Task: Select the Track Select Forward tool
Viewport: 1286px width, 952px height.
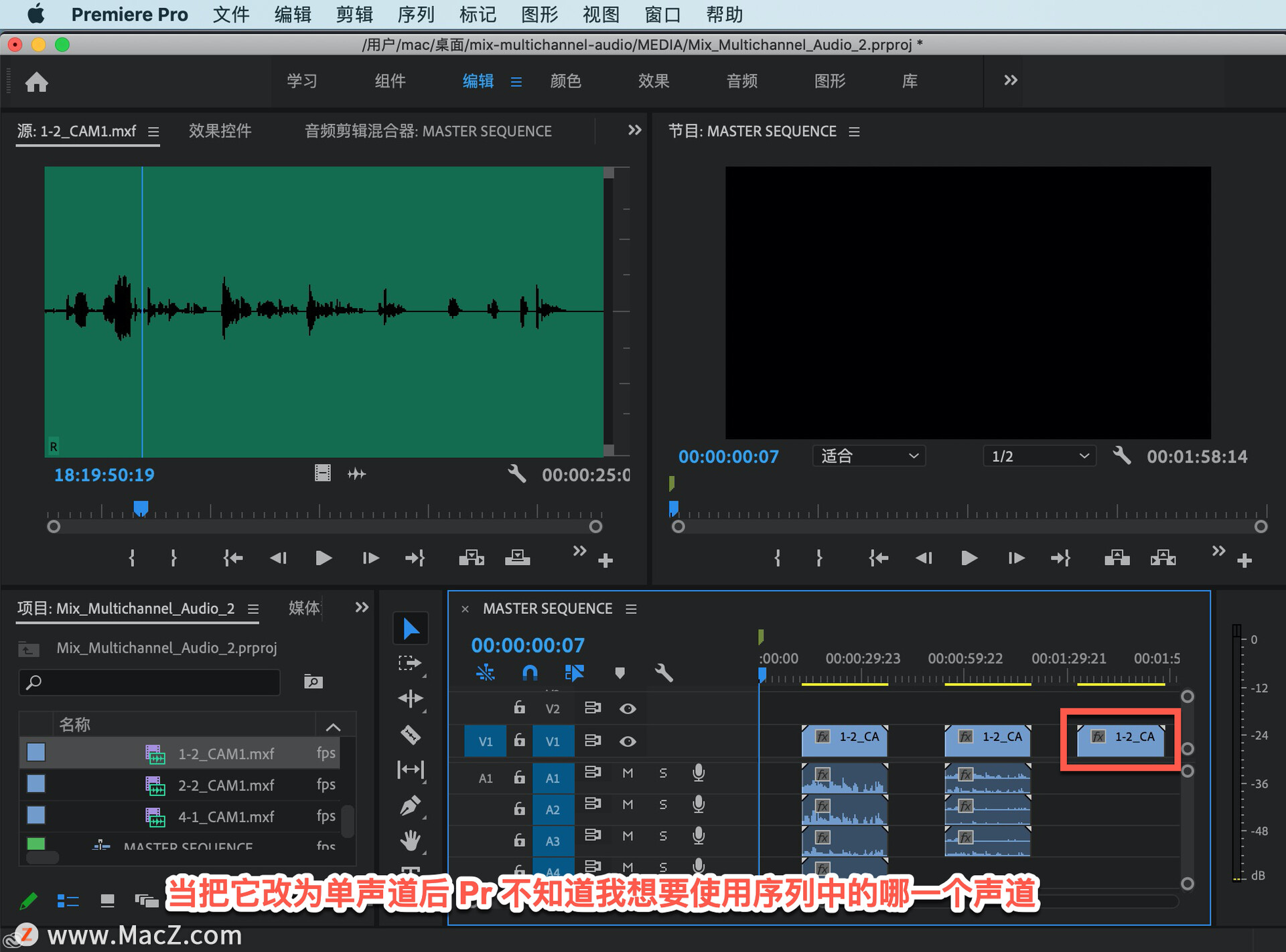Action: coord(410,663)
